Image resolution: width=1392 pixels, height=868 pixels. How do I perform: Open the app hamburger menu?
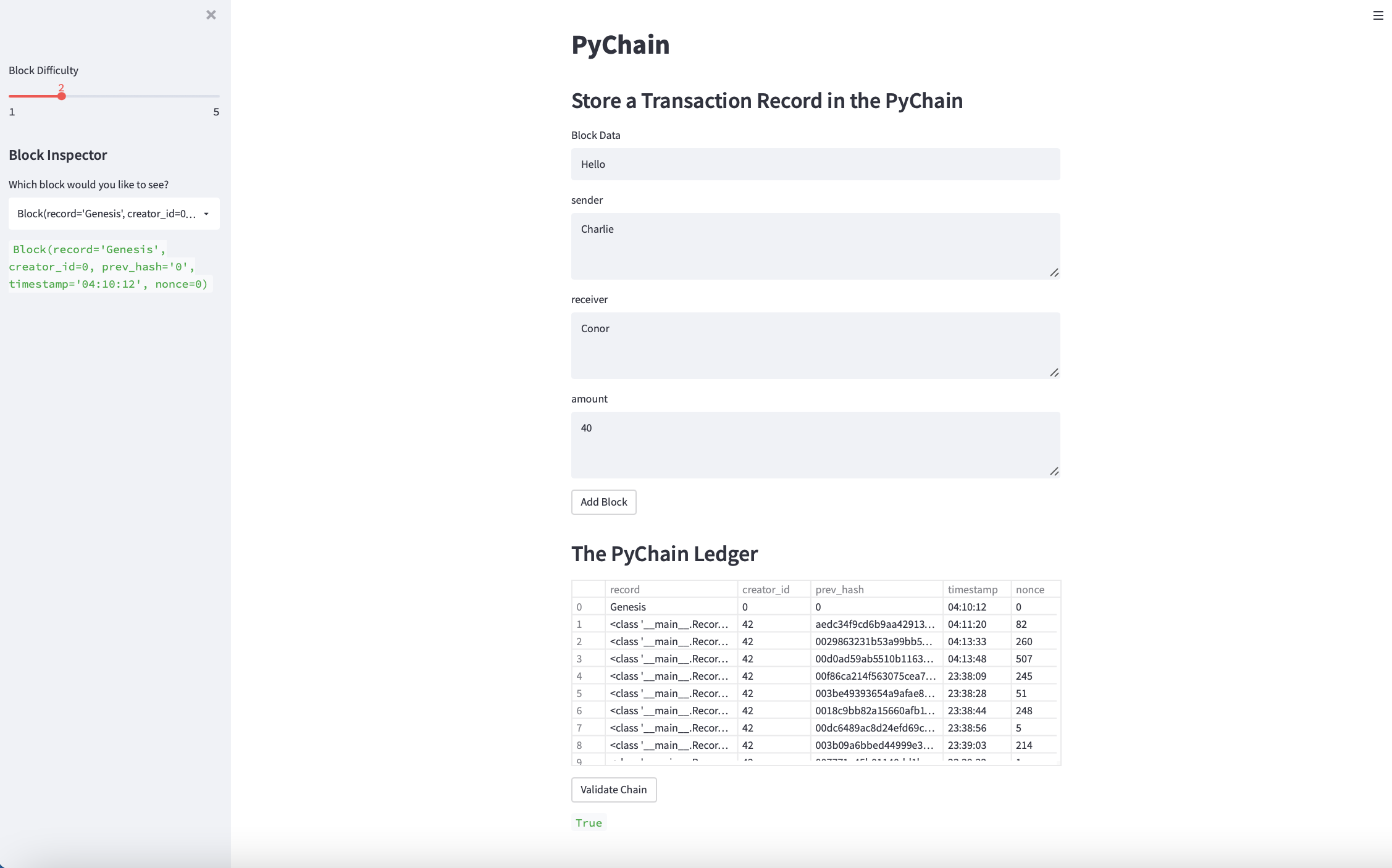click(1377, 15)
